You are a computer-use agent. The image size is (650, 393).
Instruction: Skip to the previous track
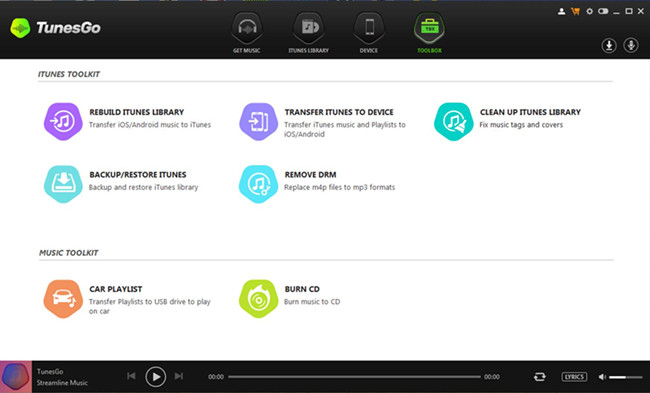[131, 376]
